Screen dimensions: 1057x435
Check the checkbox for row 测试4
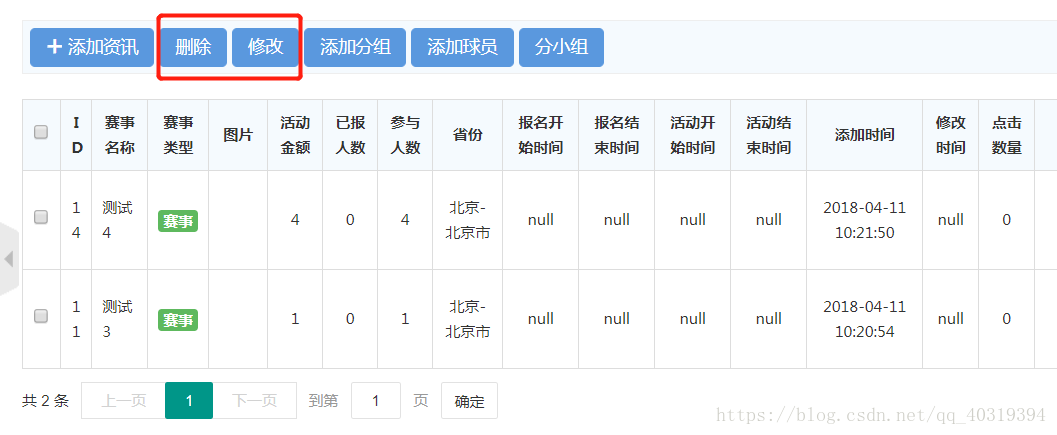pyautogui.click(x=41, y=216)
